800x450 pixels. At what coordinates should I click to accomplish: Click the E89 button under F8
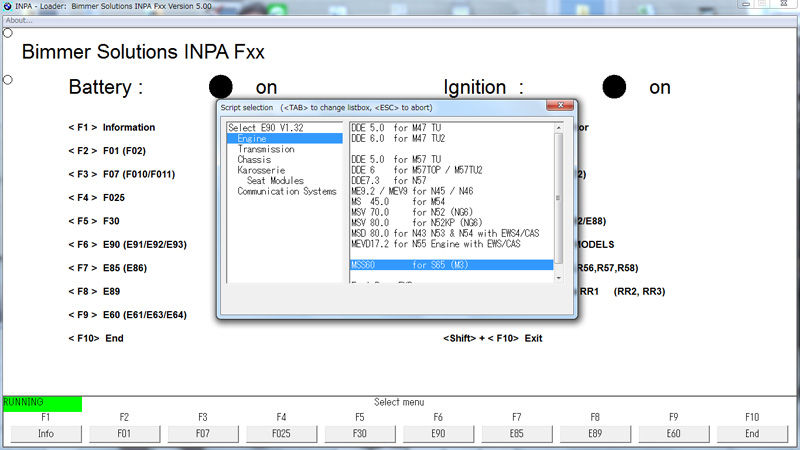595,434
